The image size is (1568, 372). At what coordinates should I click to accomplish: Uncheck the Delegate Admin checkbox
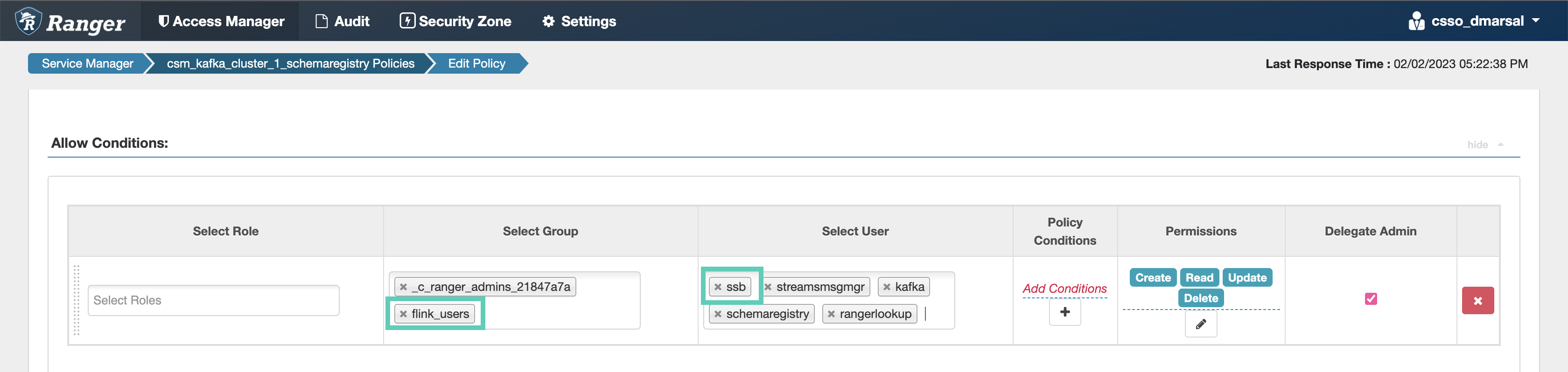[1370, 299]
